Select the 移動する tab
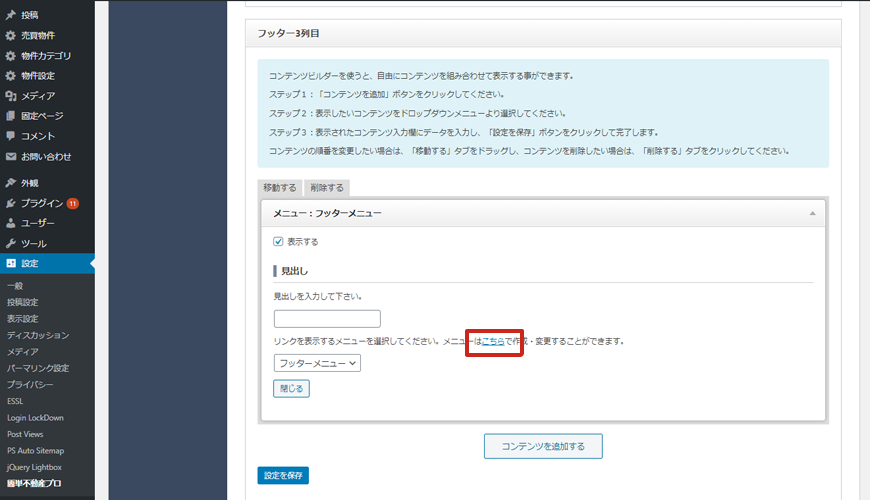The height and width of the screenshot is (500, 870). tap(280, 188)
